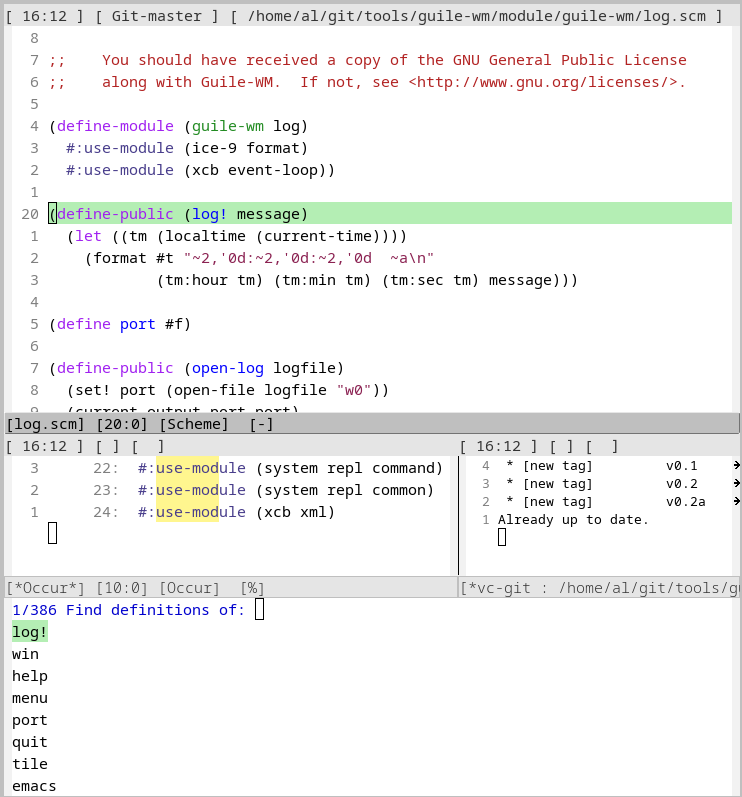Select the 'win' completion candidate
The image size is (742, 797).
click(x=25, y=654)
